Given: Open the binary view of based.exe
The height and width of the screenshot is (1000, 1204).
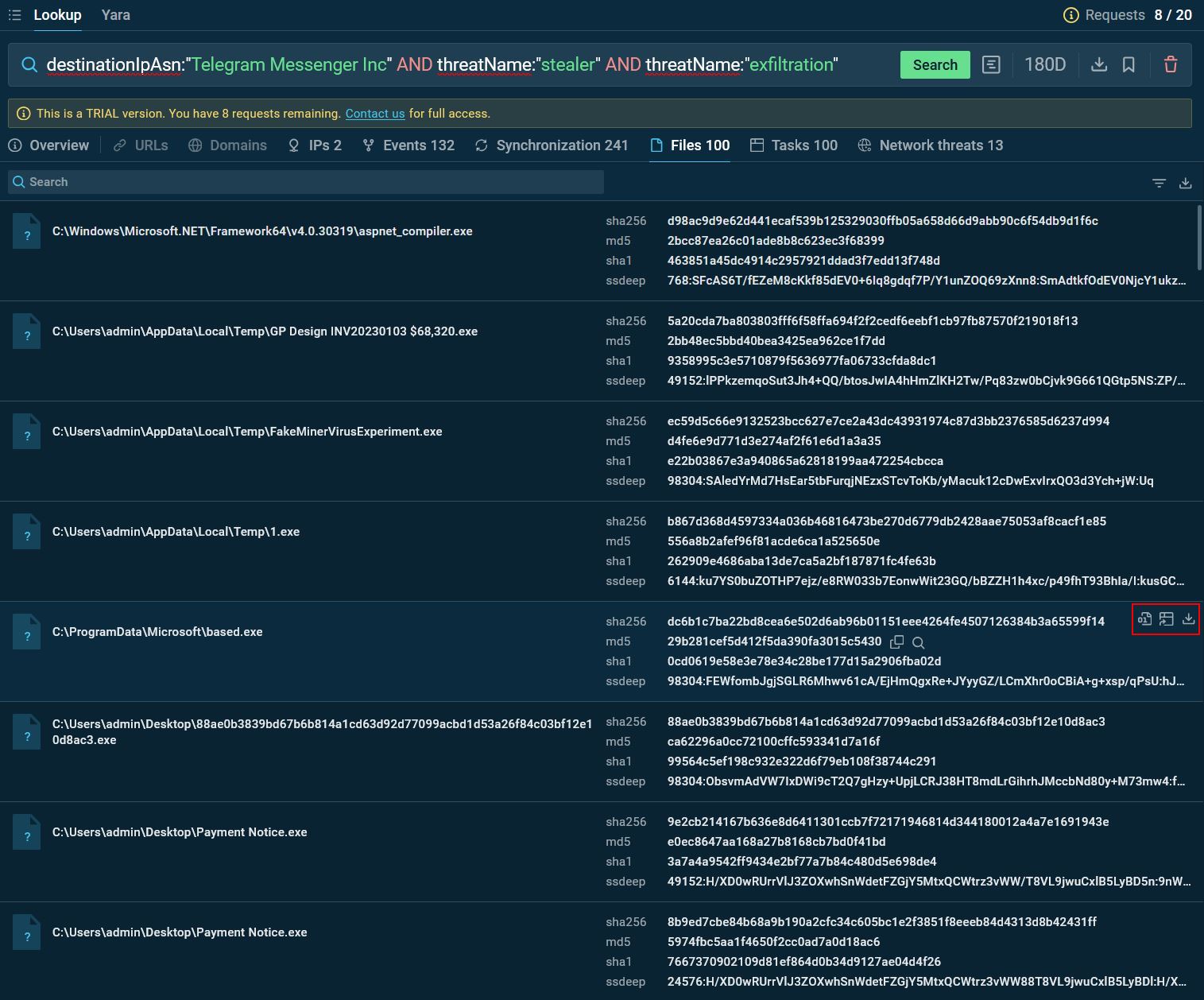Looking at the screenshot, I should click(x=1145, y=618).
